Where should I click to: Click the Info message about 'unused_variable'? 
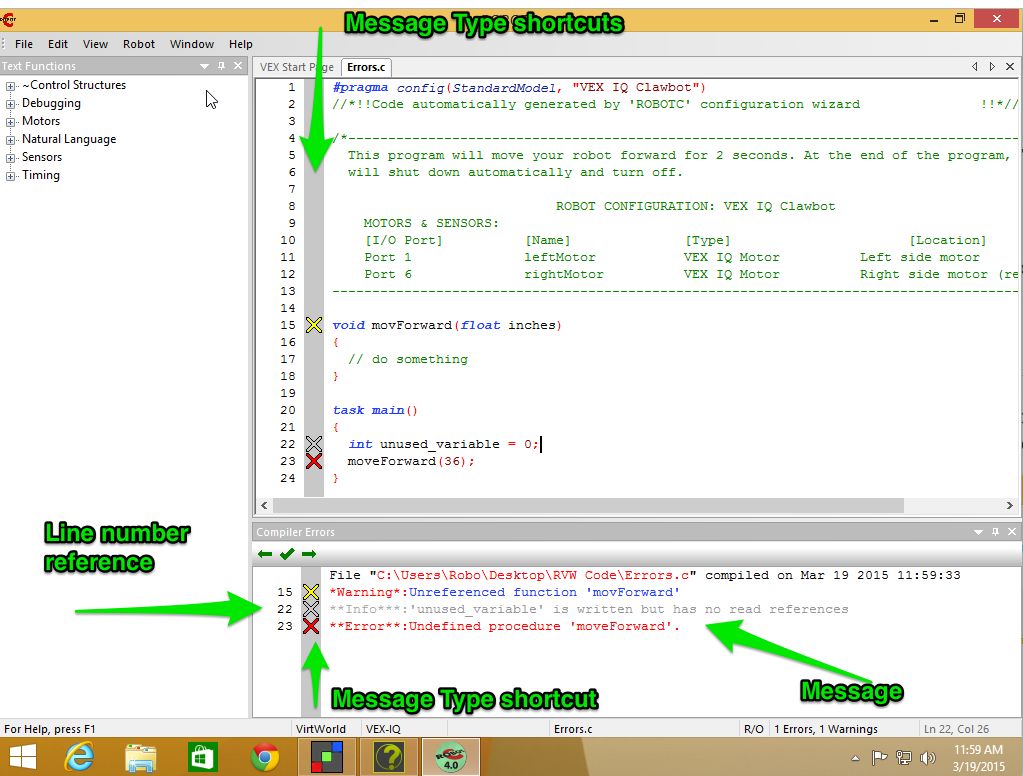coord(588,609)
